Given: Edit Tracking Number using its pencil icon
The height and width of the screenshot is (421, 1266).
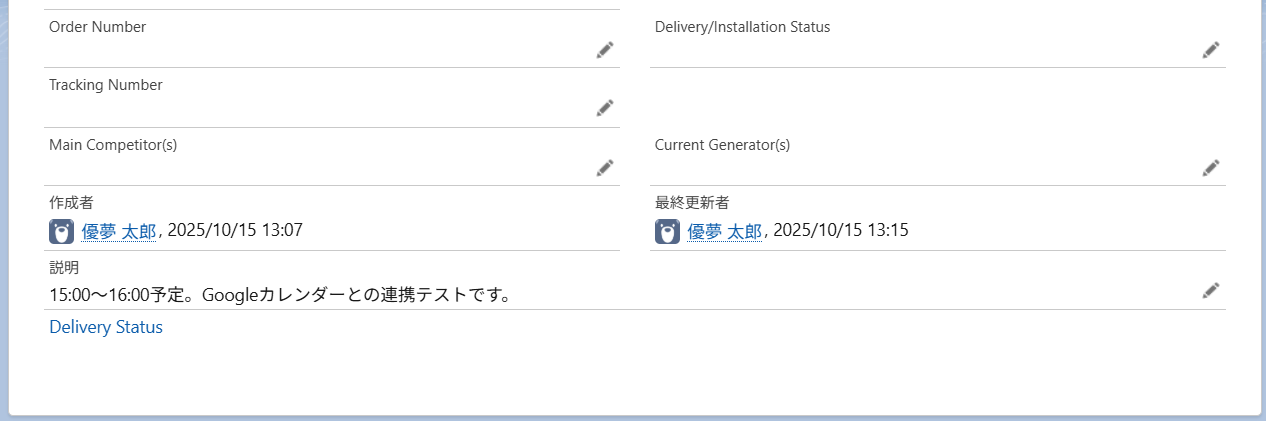Looking at the screenshot, I should coord(605,108).
